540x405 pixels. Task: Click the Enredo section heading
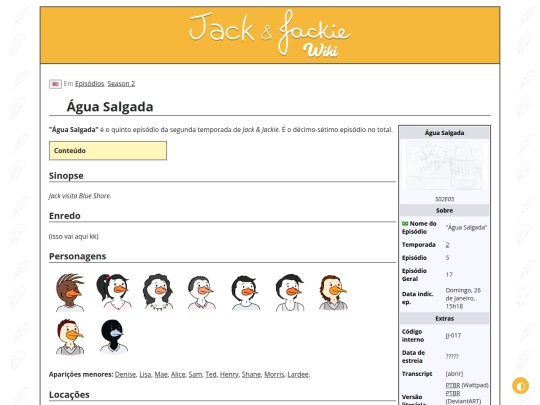pos(65,216)
